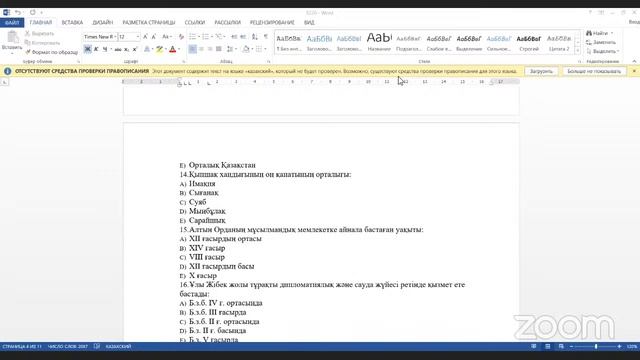Click the shading paint bucket icon
Image resolution: width=640 pixels, height=360 pixels.
pos(246,49)
